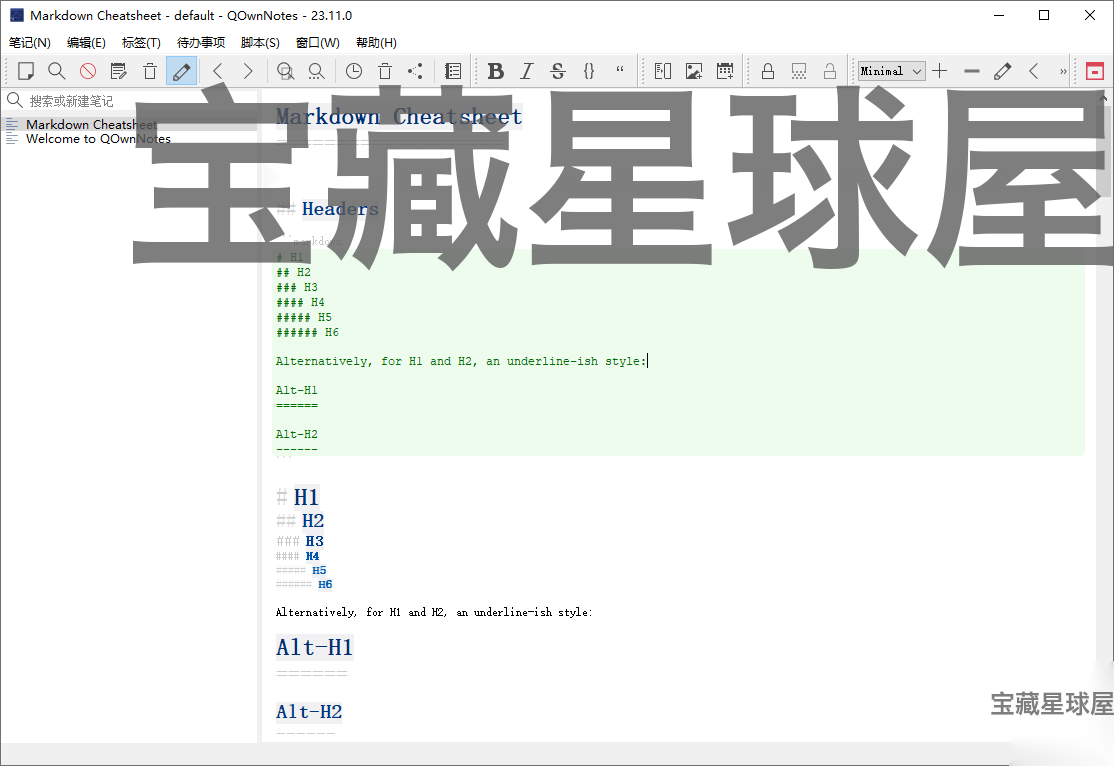This screenshot has width=1114, height=766.
Task: Apply bold formatting
Action: tap(496, 71)
